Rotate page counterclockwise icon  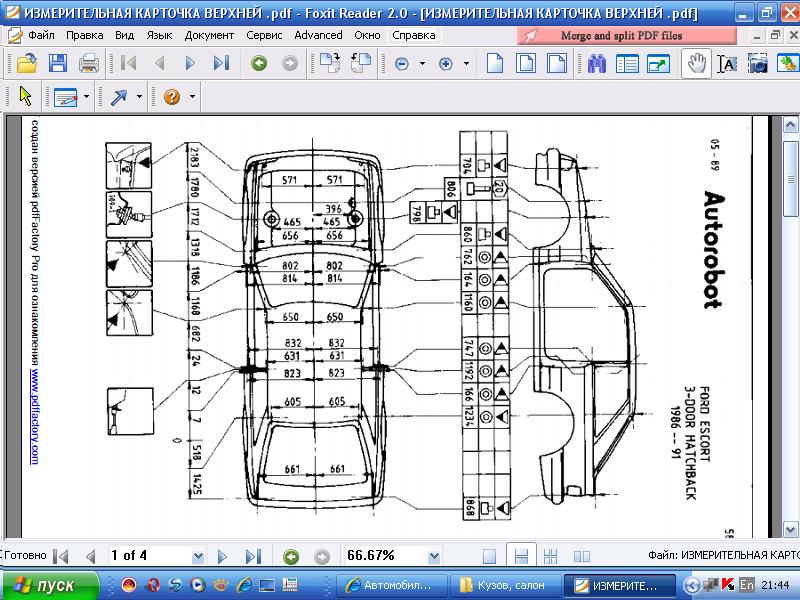(x=361, y=63)
